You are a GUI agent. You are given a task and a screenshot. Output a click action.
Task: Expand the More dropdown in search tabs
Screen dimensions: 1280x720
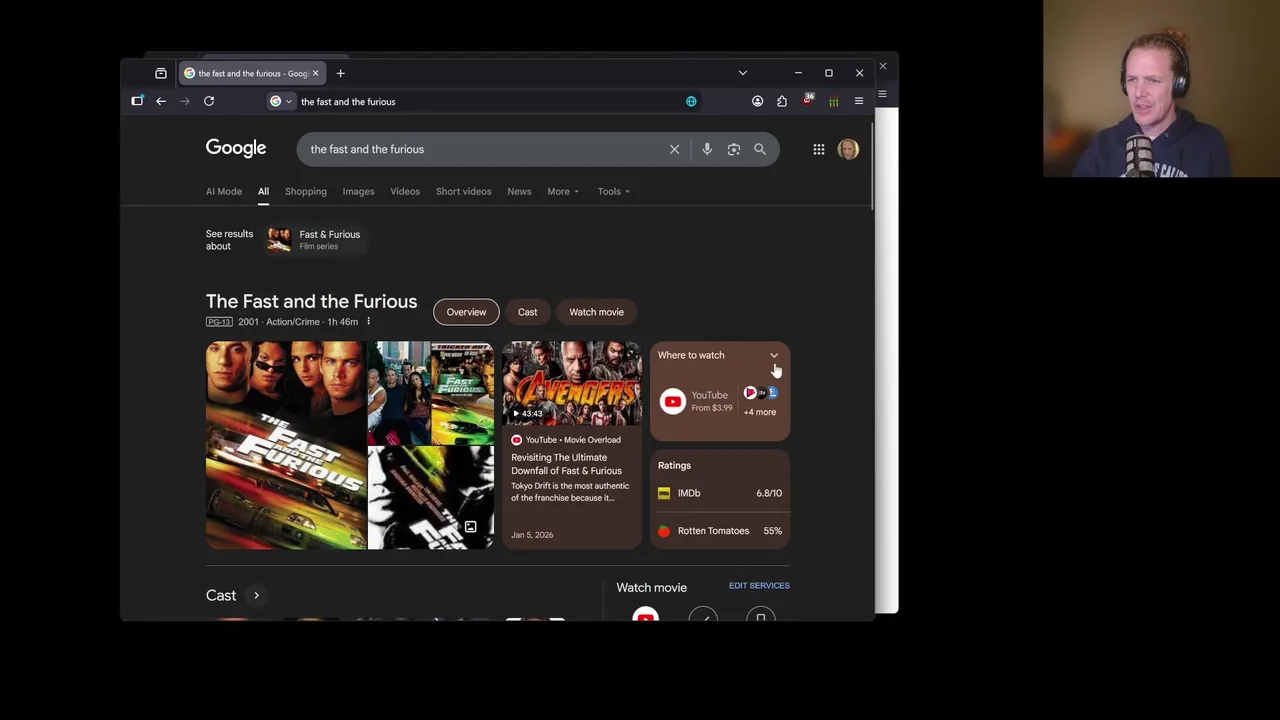[563, 191]
